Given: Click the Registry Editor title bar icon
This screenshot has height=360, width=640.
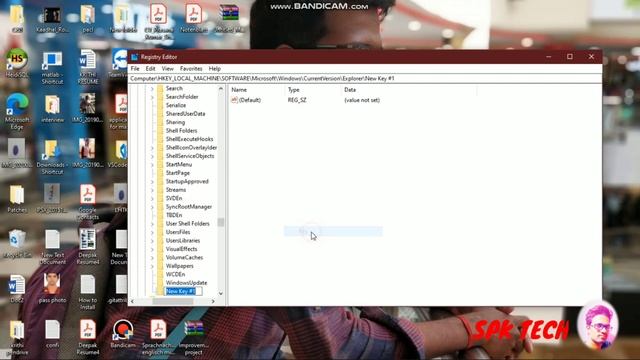Looking at the screenshot, I should click(x=134, y=57).
